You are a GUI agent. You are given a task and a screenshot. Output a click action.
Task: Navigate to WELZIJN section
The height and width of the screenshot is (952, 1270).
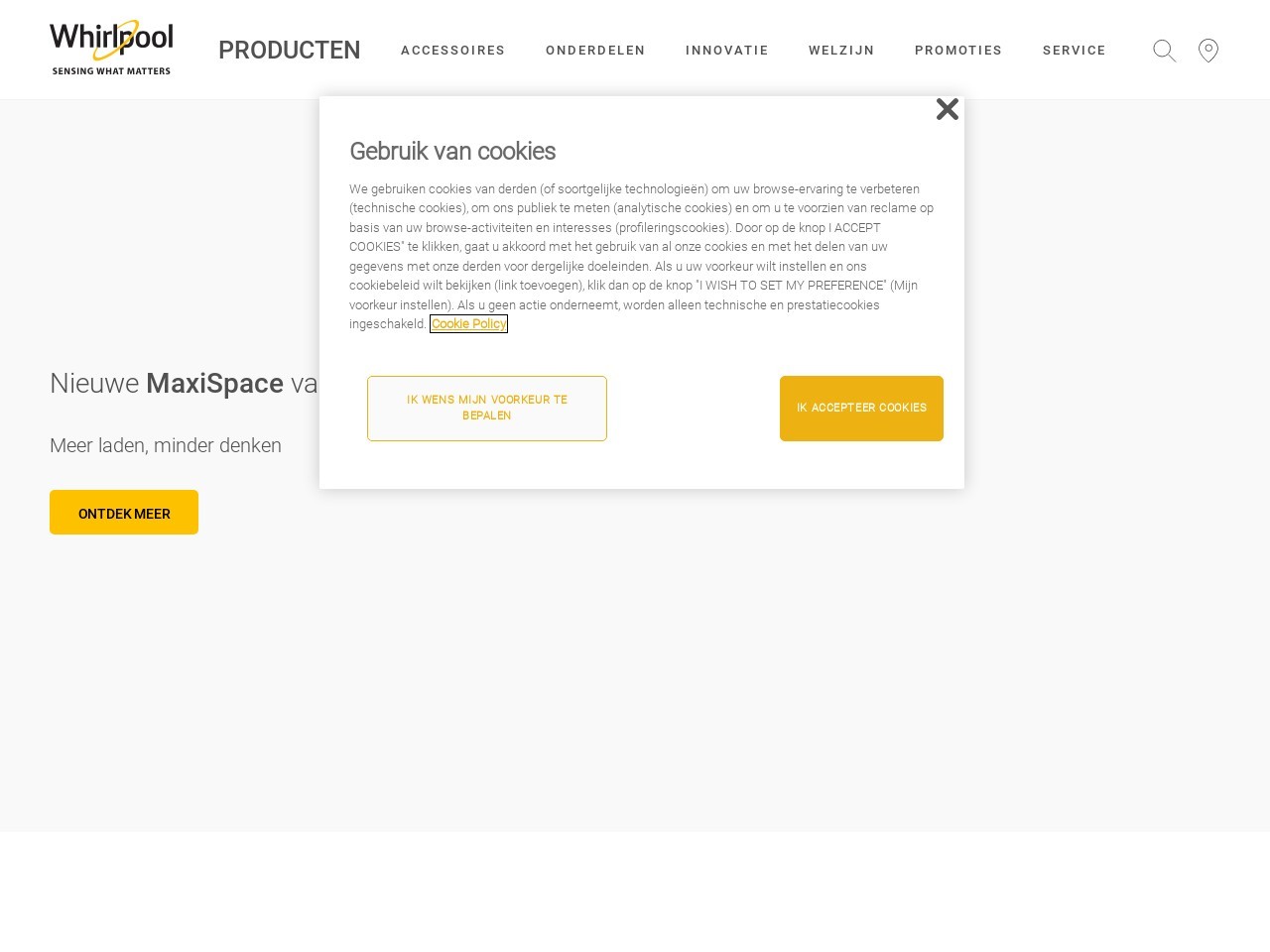coord(841,51)
